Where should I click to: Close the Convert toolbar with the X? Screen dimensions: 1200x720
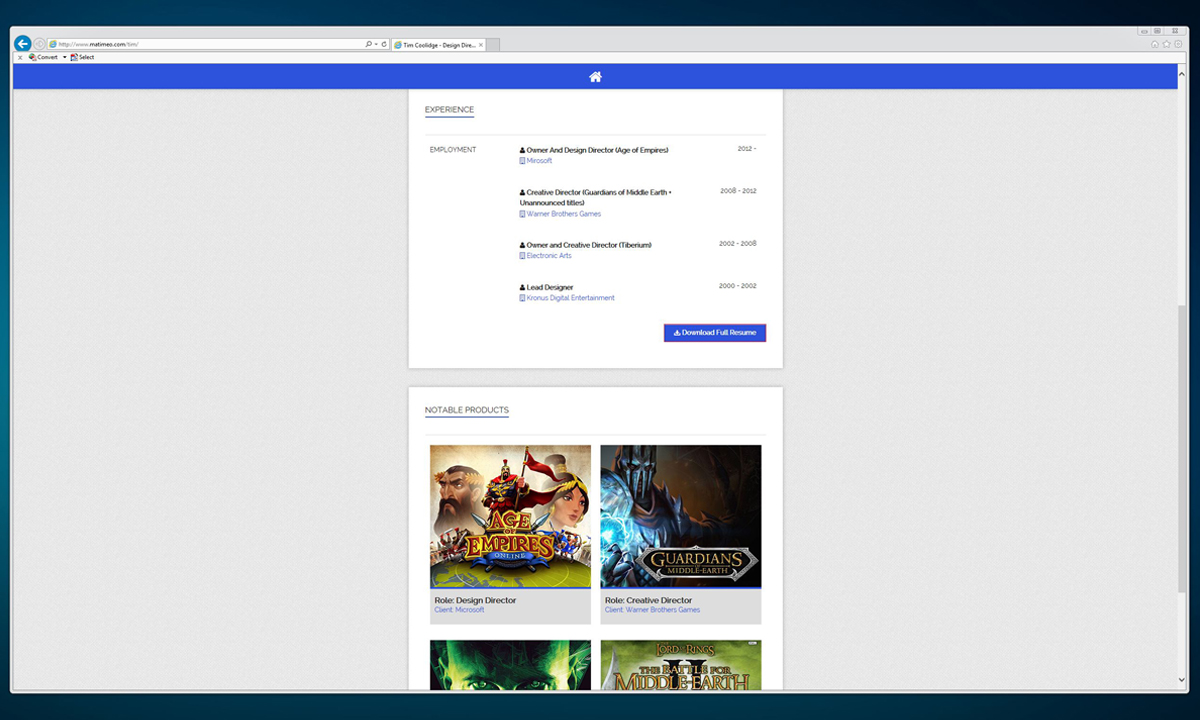point(20,57)
